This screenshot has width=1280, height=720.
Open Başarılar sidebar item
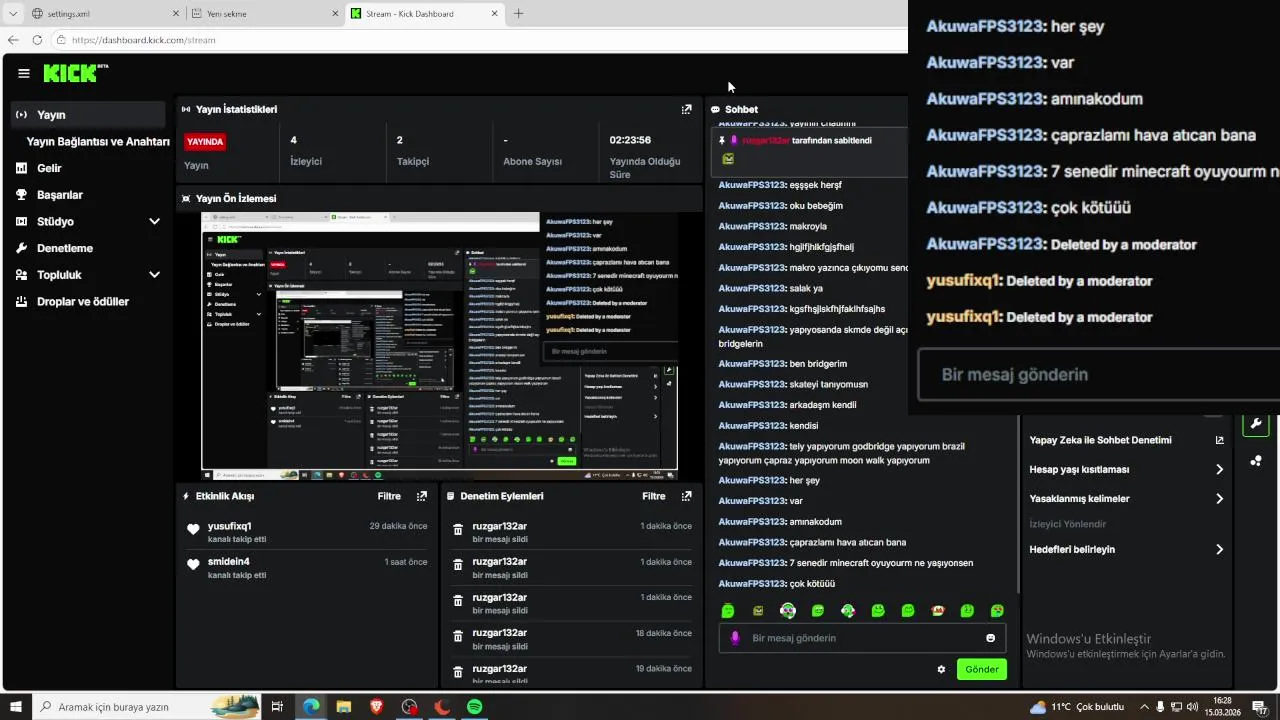pos(88,195)
